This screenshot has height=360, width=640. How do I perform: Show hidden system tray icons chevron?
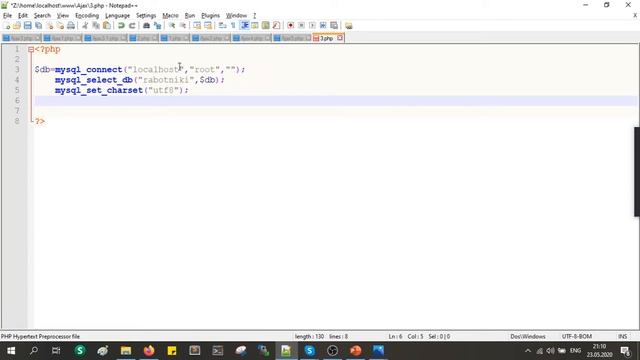coord(527,351)
